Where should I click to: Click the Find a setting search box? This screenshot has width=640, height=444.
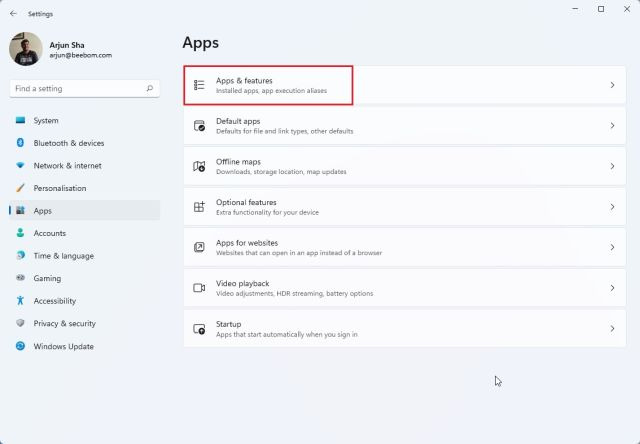point(84,89)
